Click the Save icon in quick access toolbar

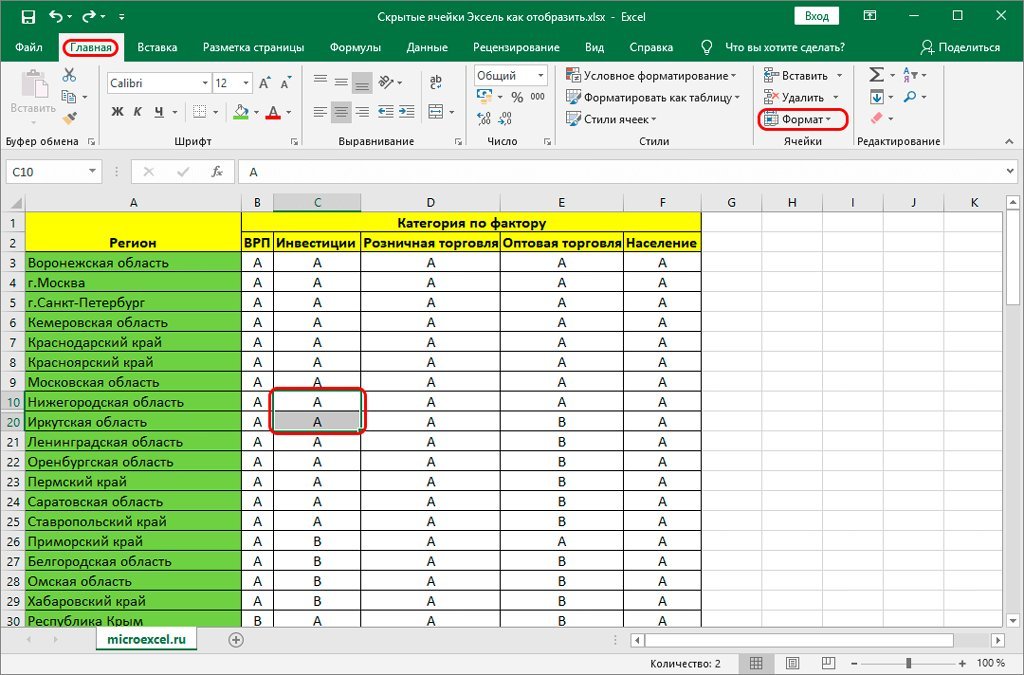coord(27,17)
